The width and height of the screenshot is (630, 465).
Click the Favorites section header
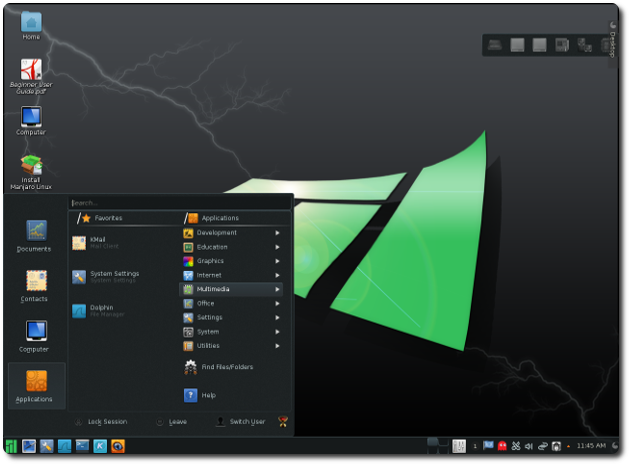point(108,218)
